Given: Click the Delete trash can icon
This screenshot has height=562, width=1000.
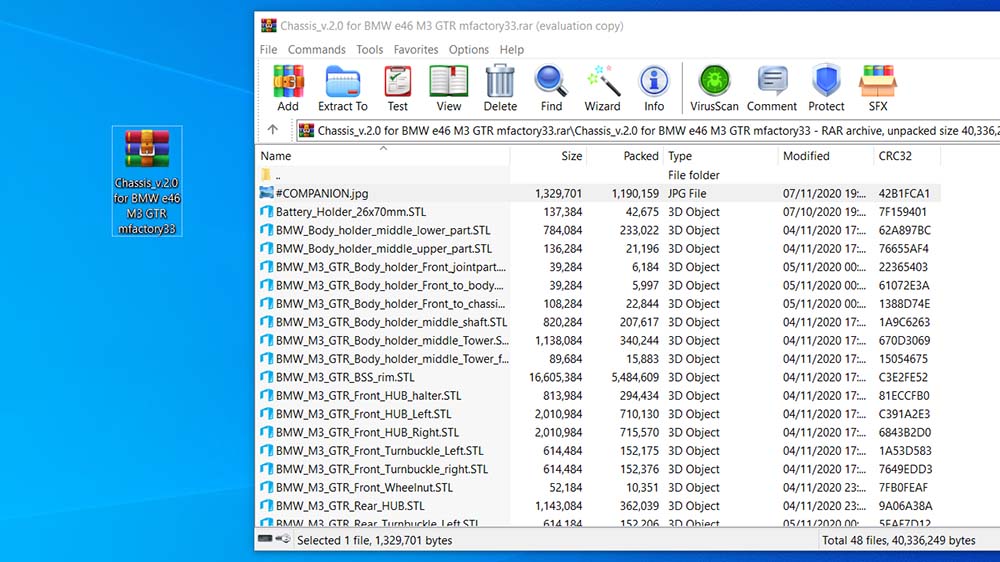Looking at the screenshot, I should (x=500, y=88).
